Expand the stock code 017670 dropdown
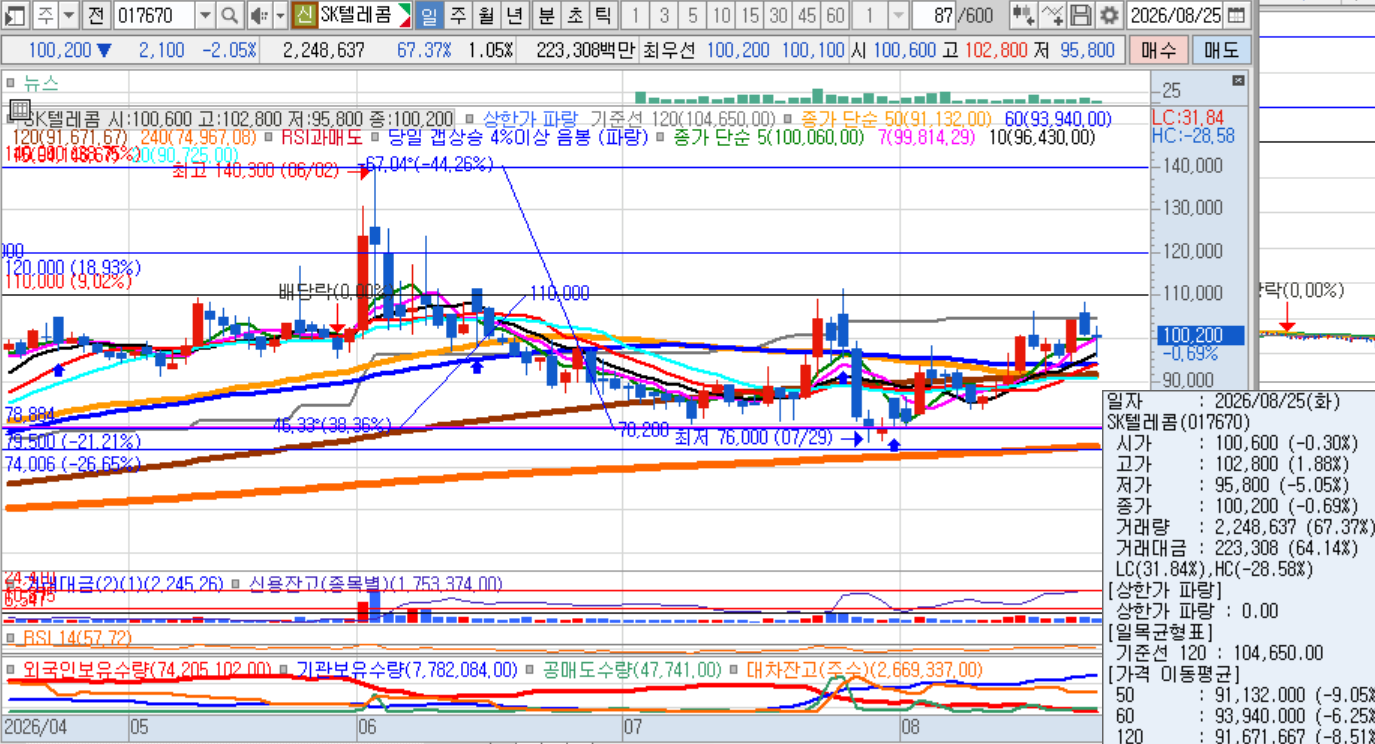This screenshot has width=1375, height=744. 205,15
